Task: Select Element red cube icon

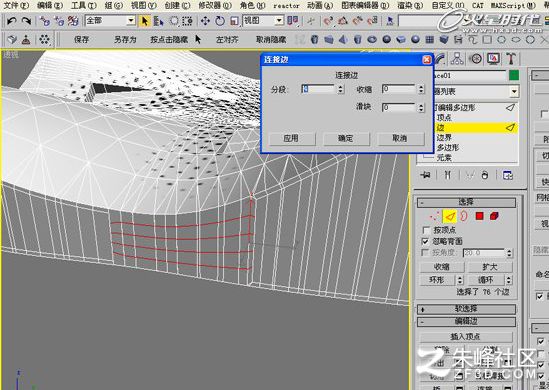Action: coord(494,216)
